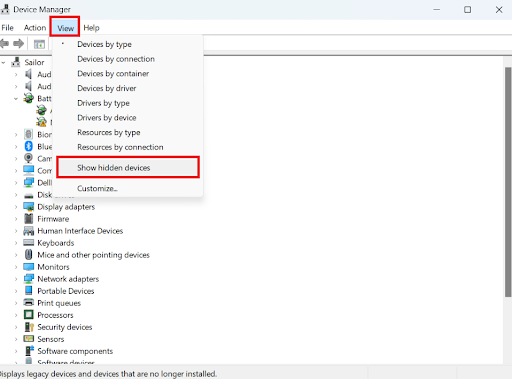Click the vertical scrollbar thumb
The height and width of the screenshot is (379, 512).
tap(508, 182)
